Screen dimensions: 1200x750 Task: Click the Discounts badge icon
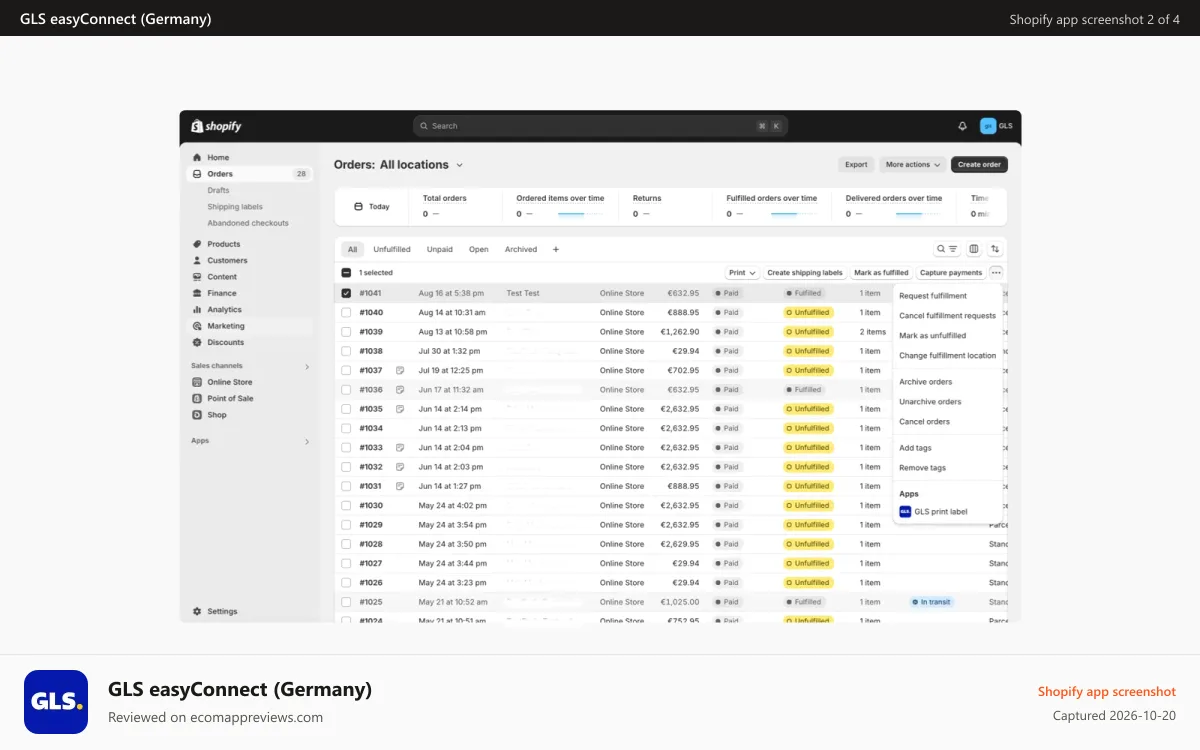197,342
